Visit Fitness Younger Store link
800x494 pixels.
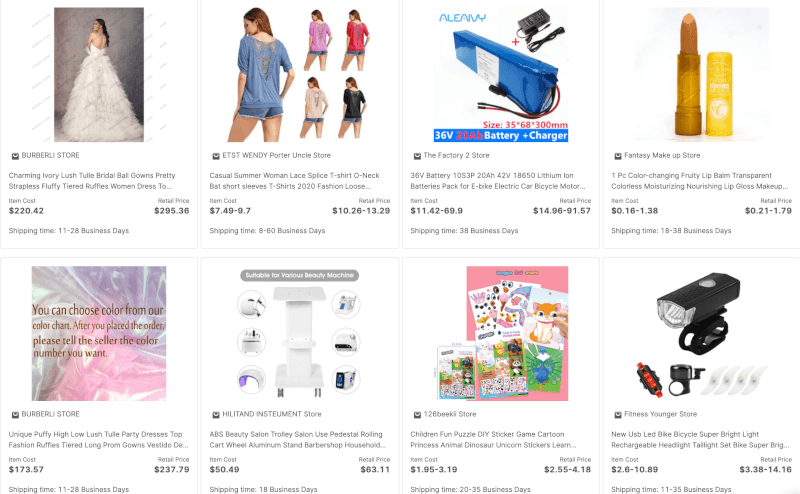[x=660, y=414]
